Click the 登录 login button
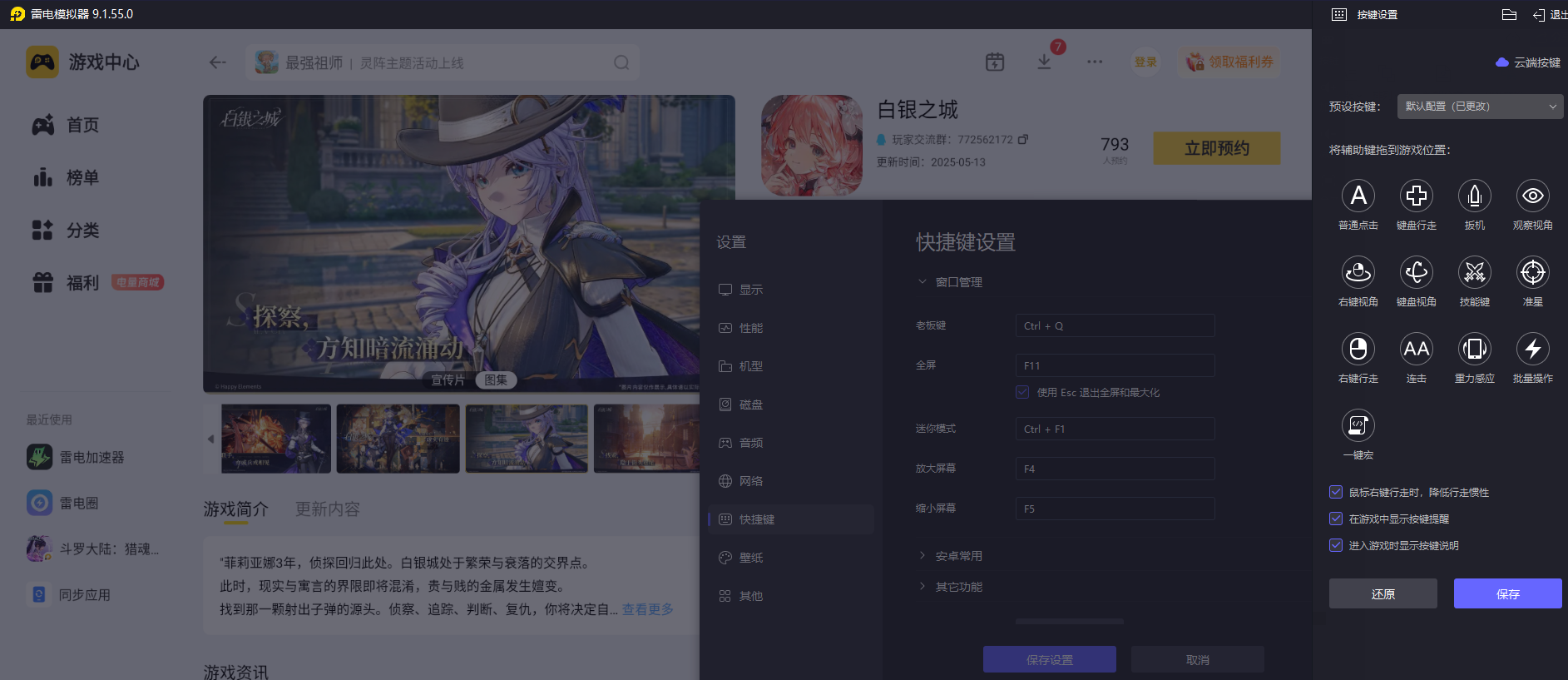Image resolution: width=1568 pixels, height=680 pixels. 1145,62
